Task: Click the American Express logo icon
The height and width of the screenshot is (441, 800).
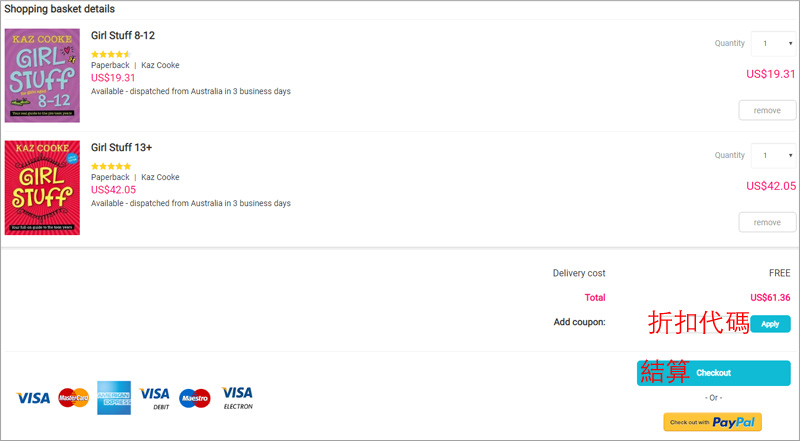Action: pyautogui.click(x=114, y=398)
